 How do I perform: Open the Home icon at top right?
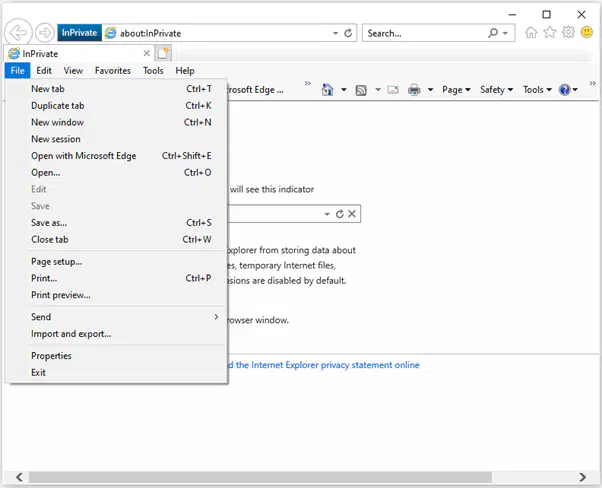click(x=531, y=32)
